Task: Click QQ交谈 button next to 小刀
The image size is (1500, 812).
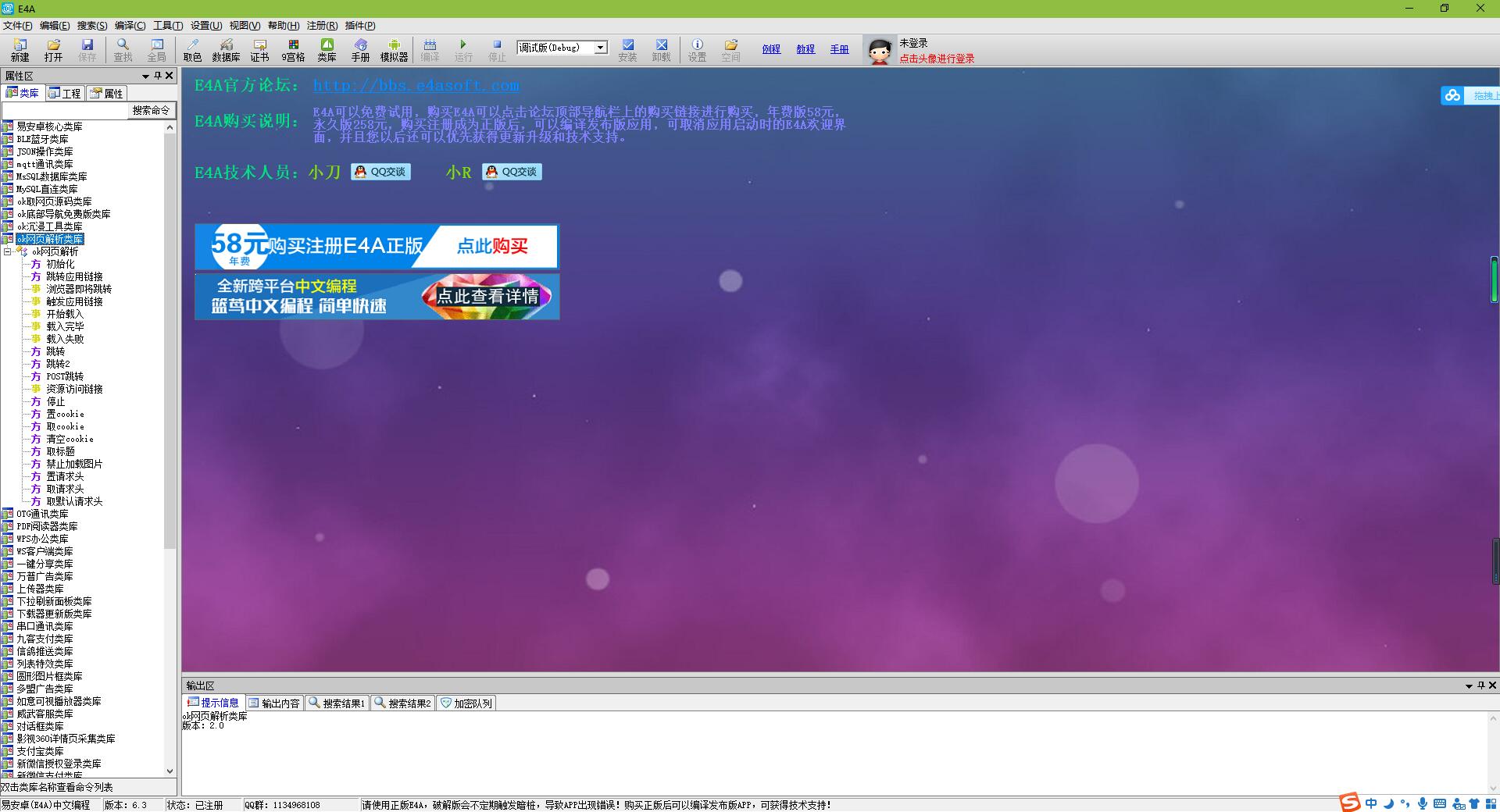Action: point(380,172)
